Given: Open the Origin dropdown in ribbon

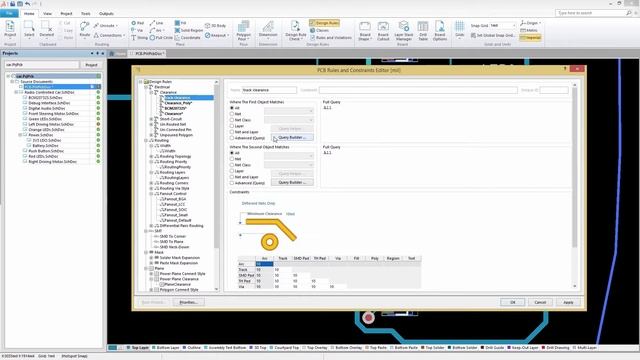Looking at the screenshot, I should [540, 23].
